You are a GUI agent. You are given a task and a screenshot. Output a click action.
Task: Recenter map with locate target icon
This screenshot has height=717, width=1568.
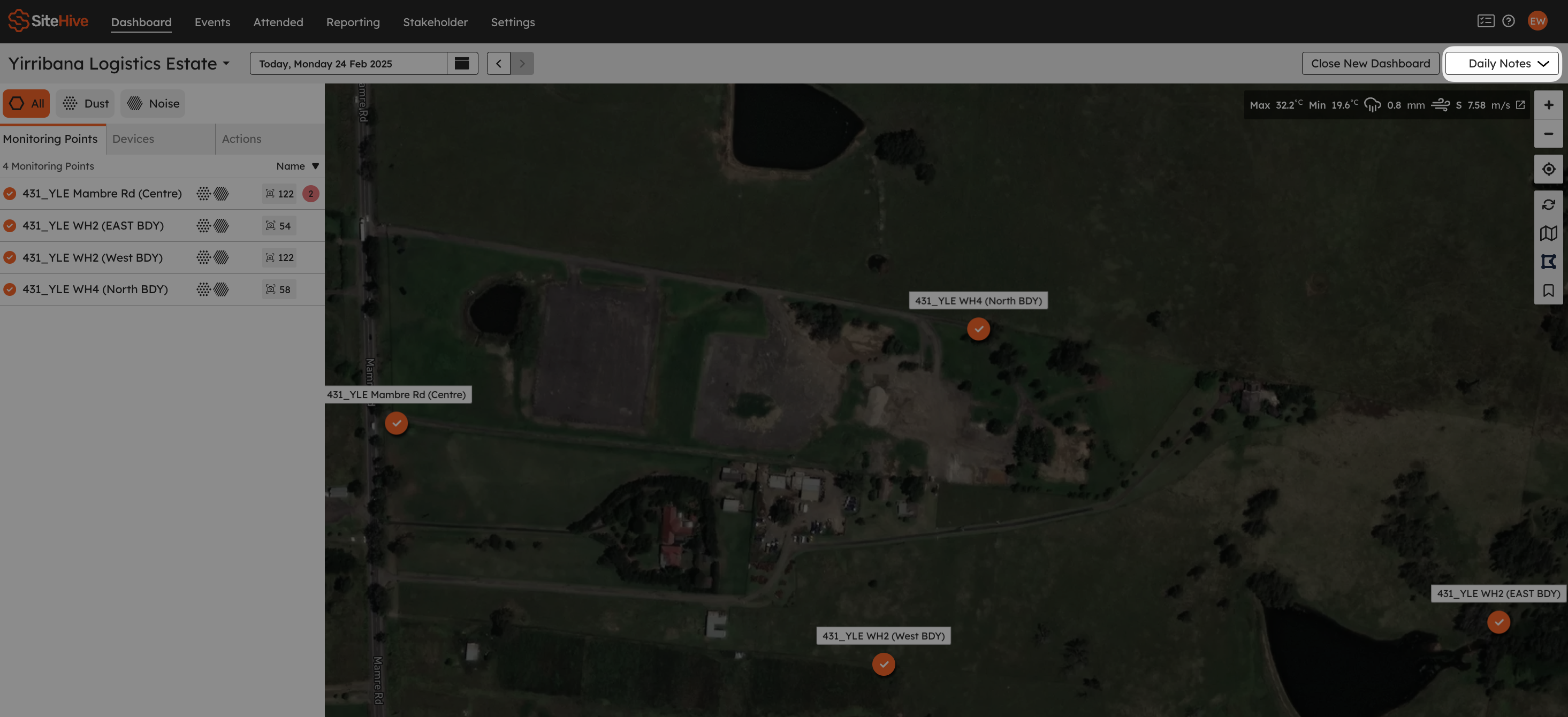pyautogui.click(x=1549, y=169)
